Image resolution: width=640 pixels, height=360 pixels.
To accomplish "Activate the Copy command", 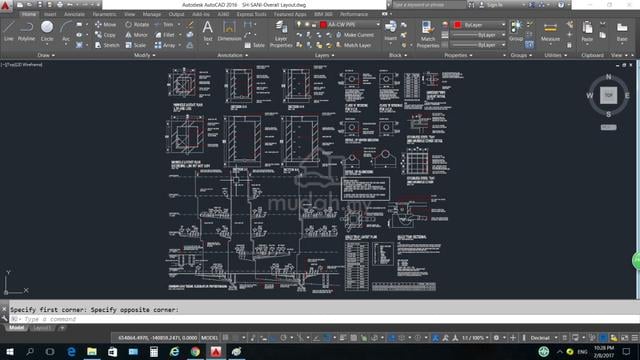I will click(106, 35).
